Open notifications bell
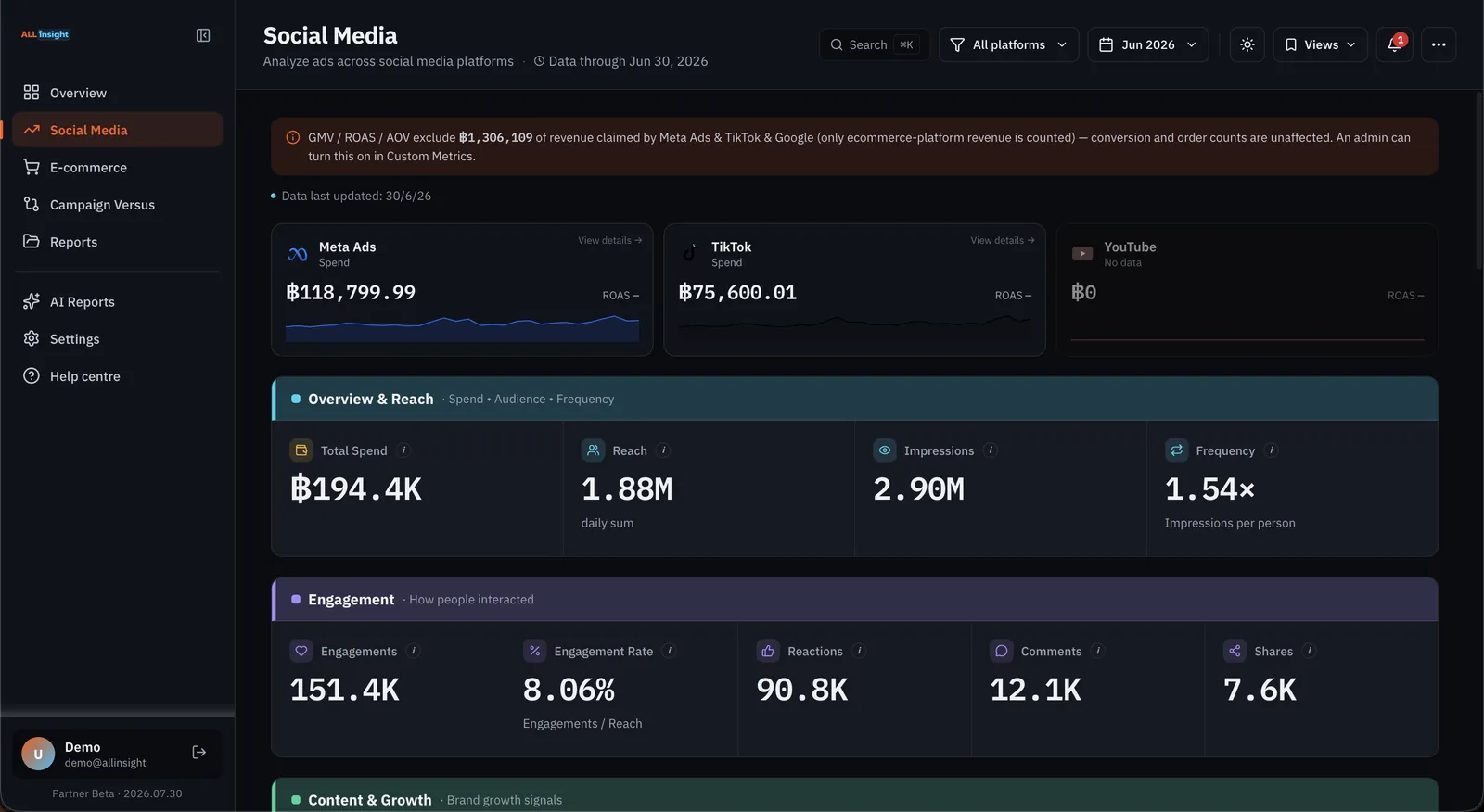 coord(1394,44)
